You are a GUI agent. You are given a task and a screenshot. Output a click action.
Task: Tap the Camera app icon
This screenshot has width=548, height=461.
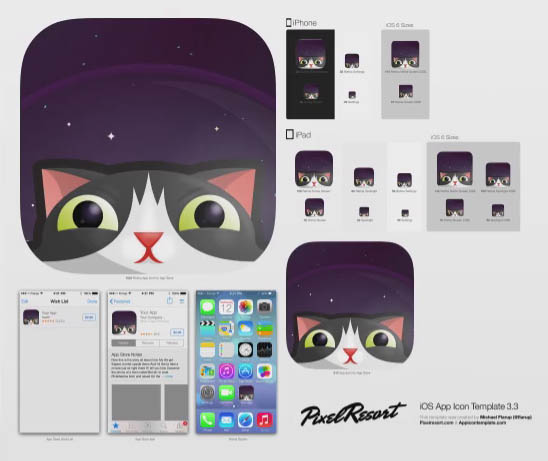265,307
